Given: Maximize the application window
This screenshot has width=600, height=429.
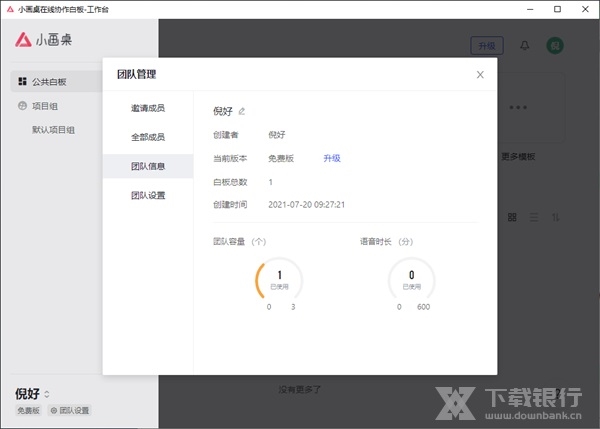Looking at the screenshot, I should coord(558,9).
